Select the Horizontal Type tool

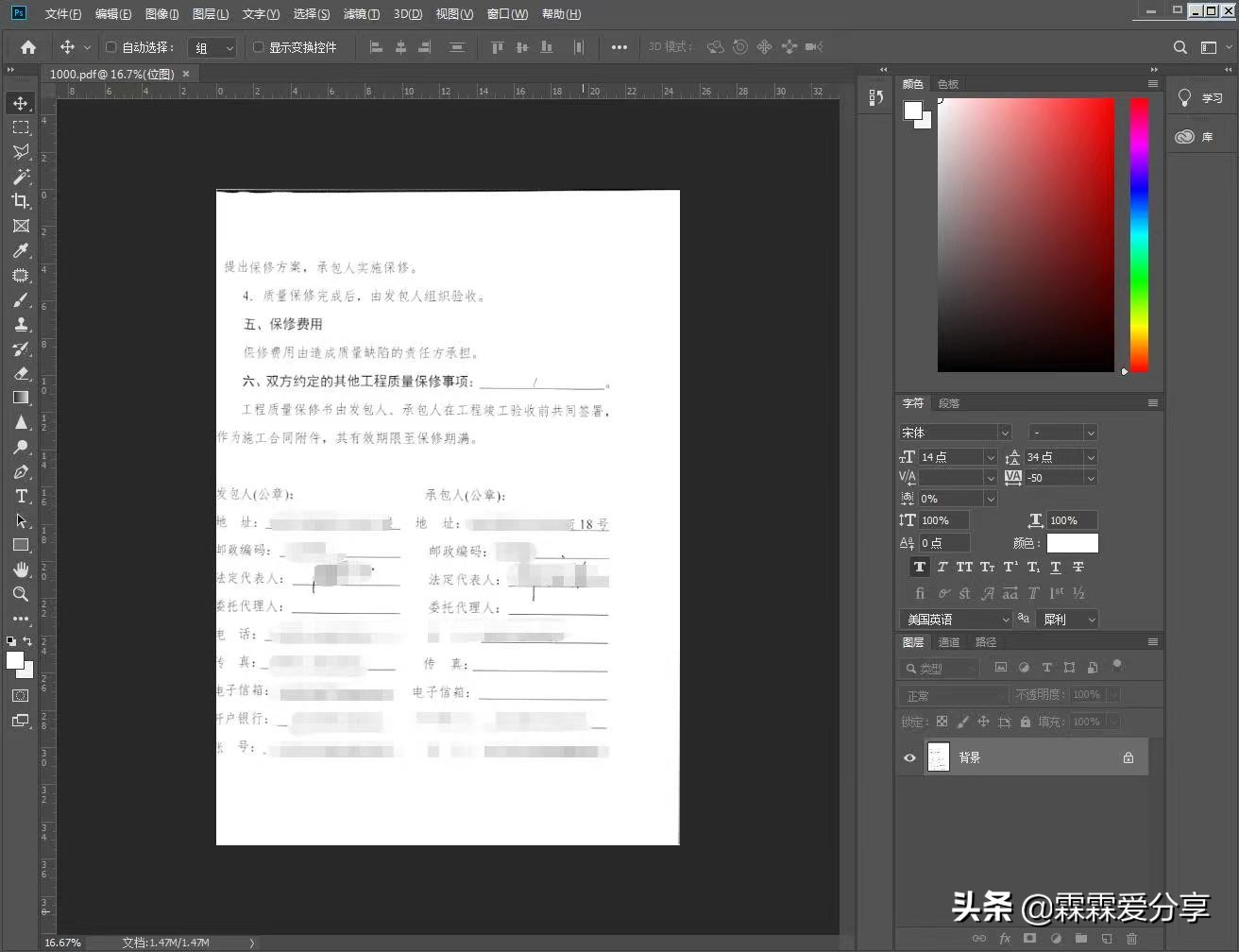21,496
